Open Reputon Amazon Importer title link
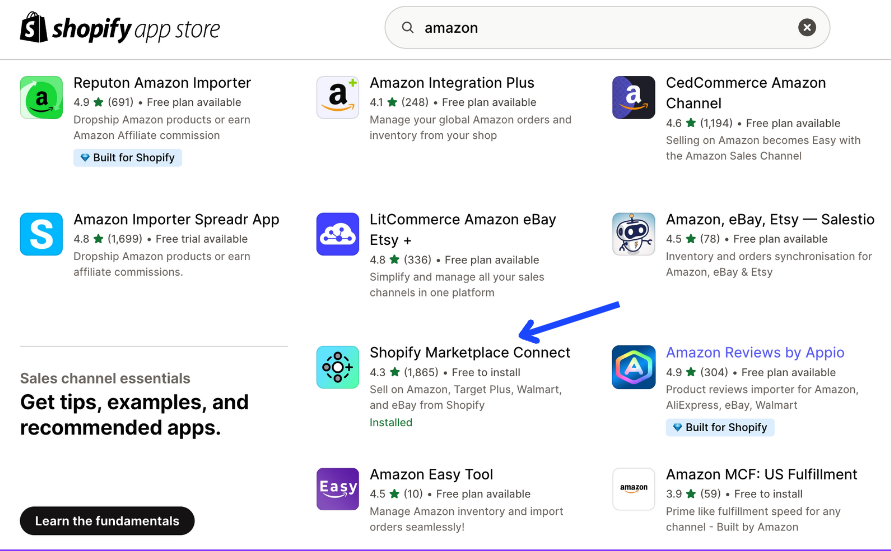This screenshot has width=891, height=551. [x=162, y=83]
